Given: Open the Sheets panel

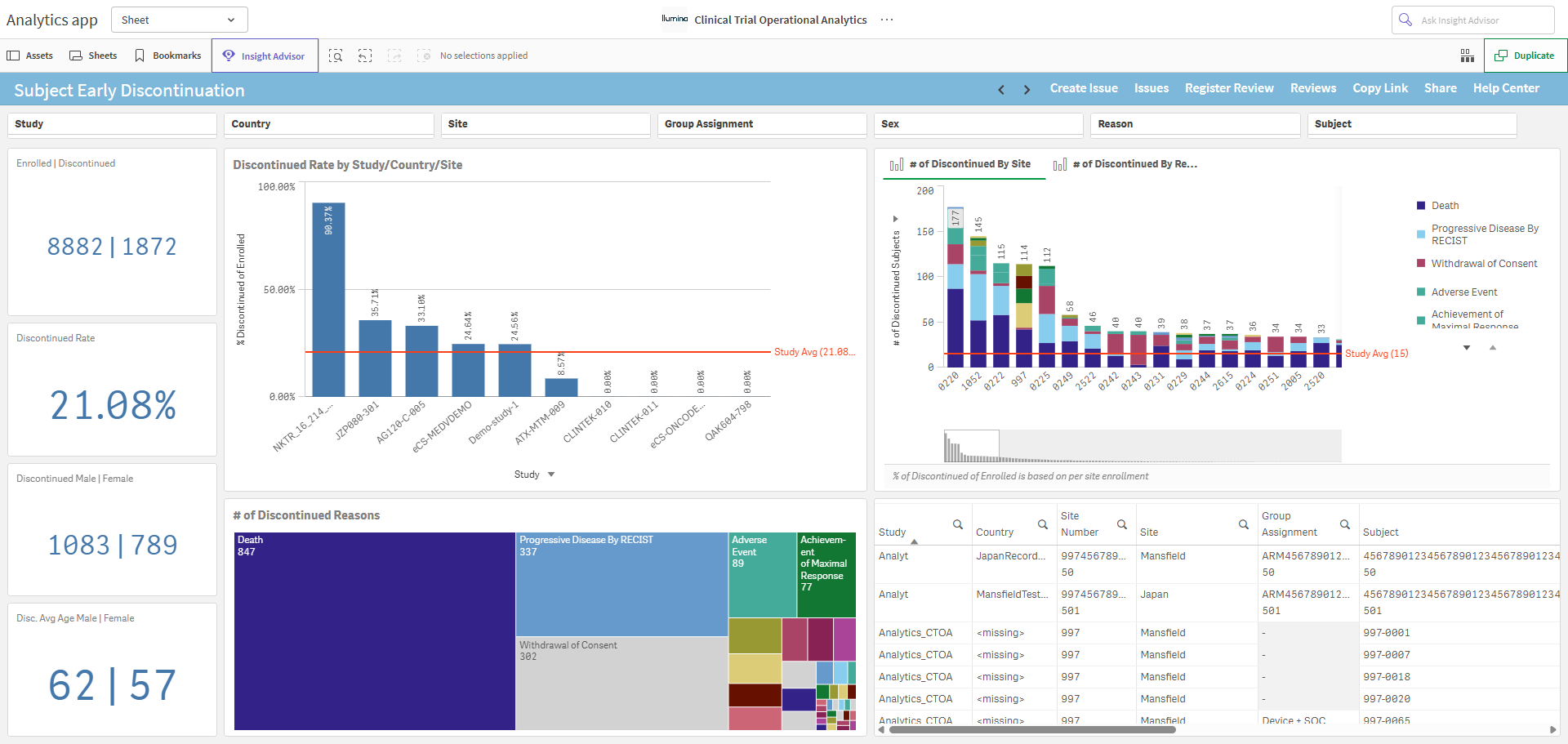Looking at the screenshot, I should click(93, 56).
